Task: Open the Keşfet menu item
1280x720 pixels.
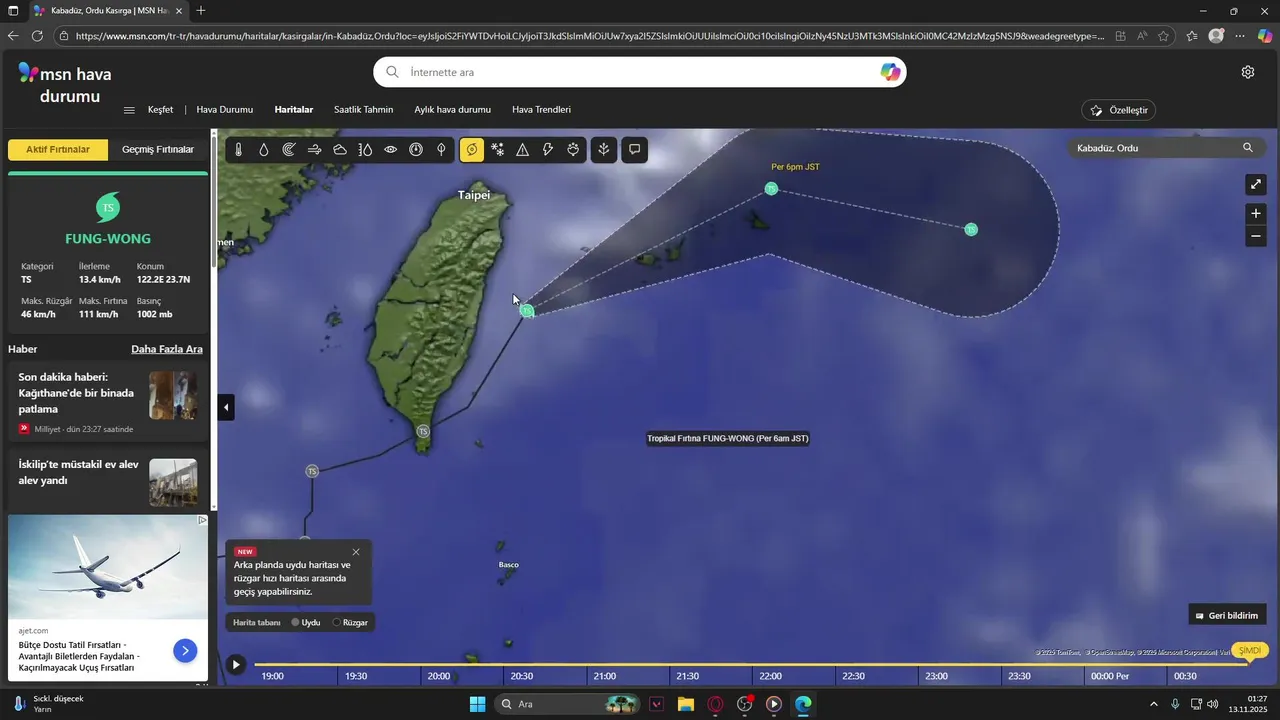Action: point(160,110)
